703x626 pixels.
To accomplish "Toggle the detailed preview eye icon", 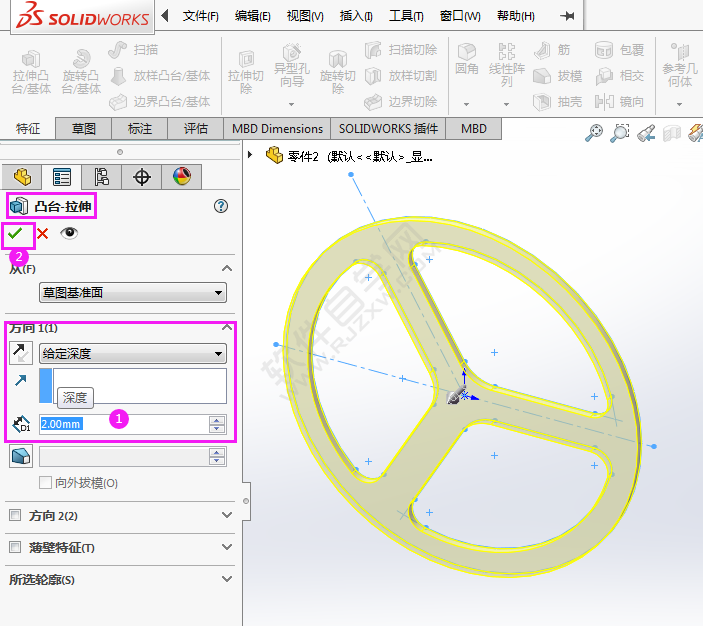I will point(69,233).
